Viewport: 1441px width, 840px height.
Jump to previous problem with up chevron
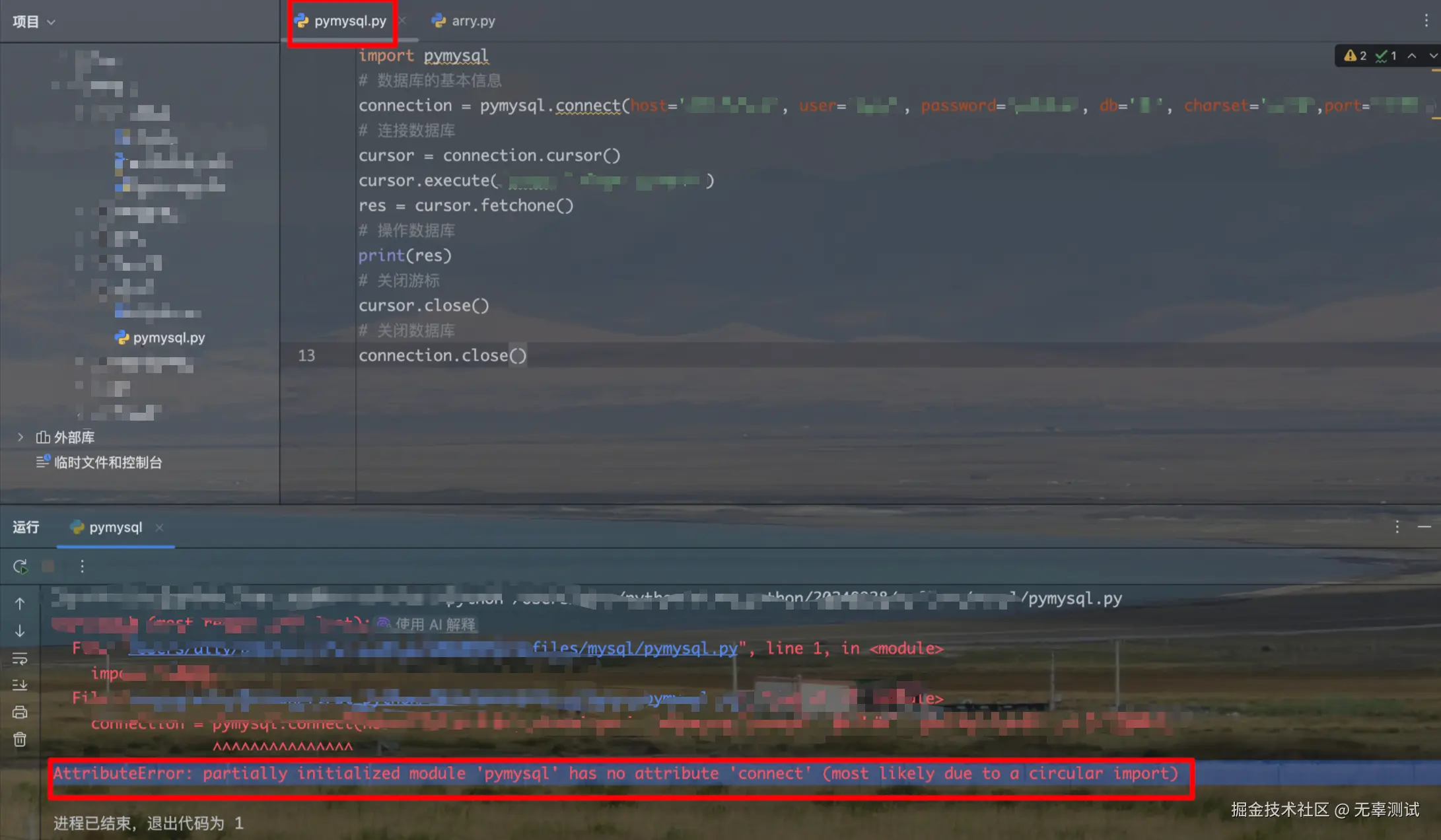[1411, 55]
